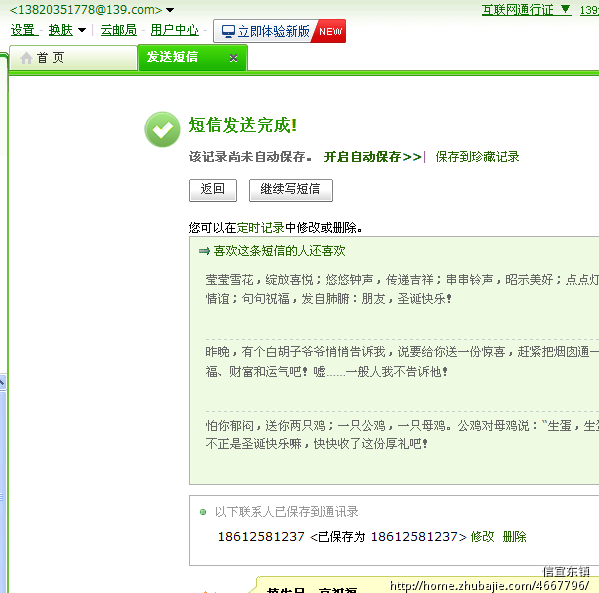Click the monitor icon beside 立即体验新版
The width and height of the screenshot is (599, 593).
tap(228, 31)
